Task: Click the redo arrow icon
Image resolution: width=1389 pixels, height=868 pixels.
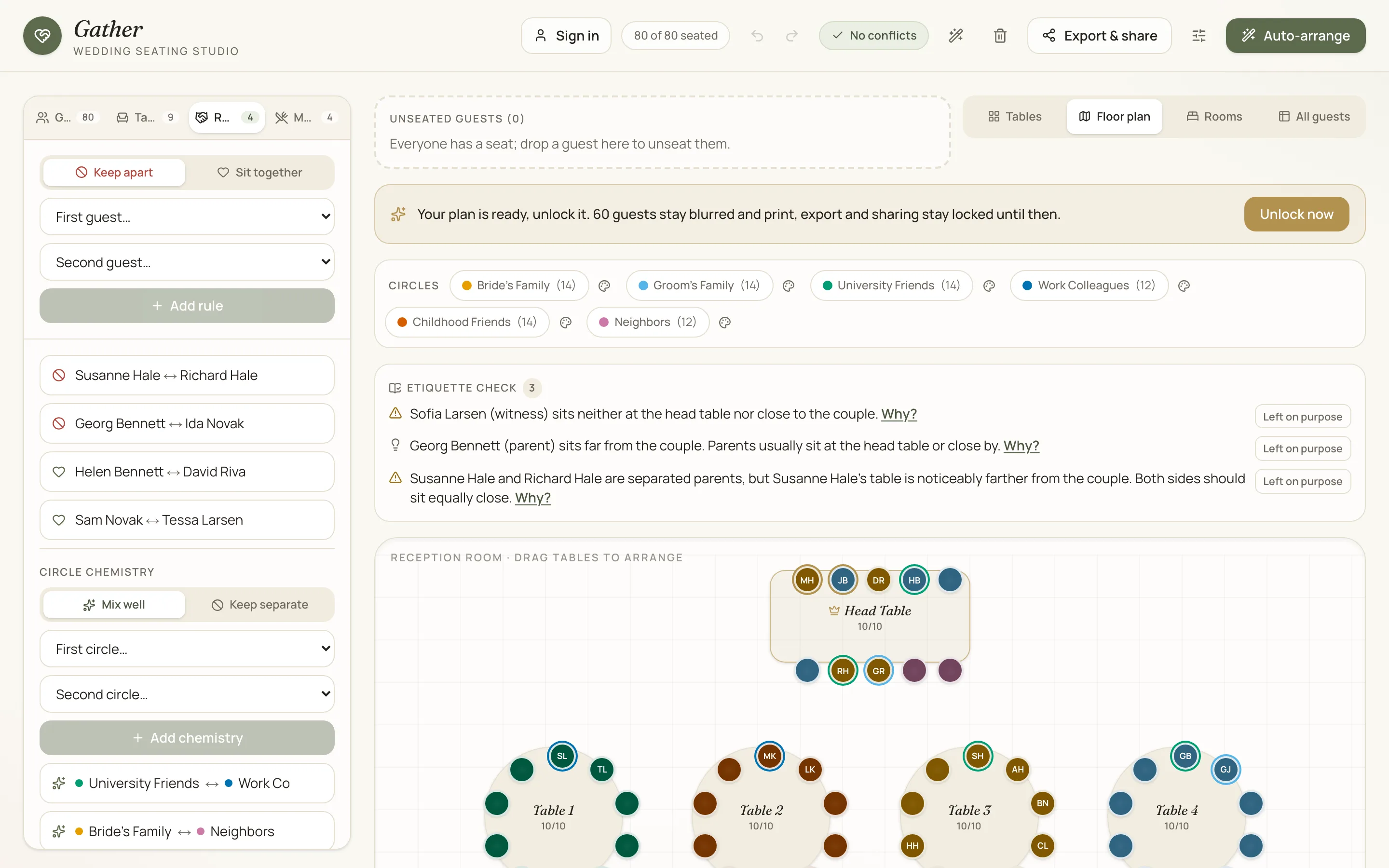Action: [791, 36]
